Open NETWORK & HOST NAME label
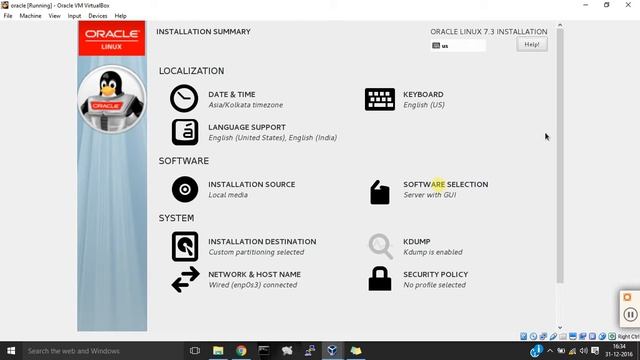Image resolution: width=640 pixels, height=360 pixels. click(x=255, y=274)
